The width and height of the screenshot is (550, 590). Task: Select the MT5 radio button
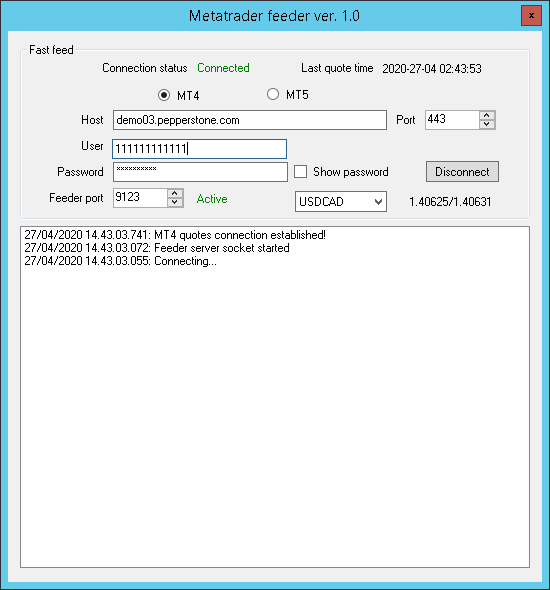273,94
